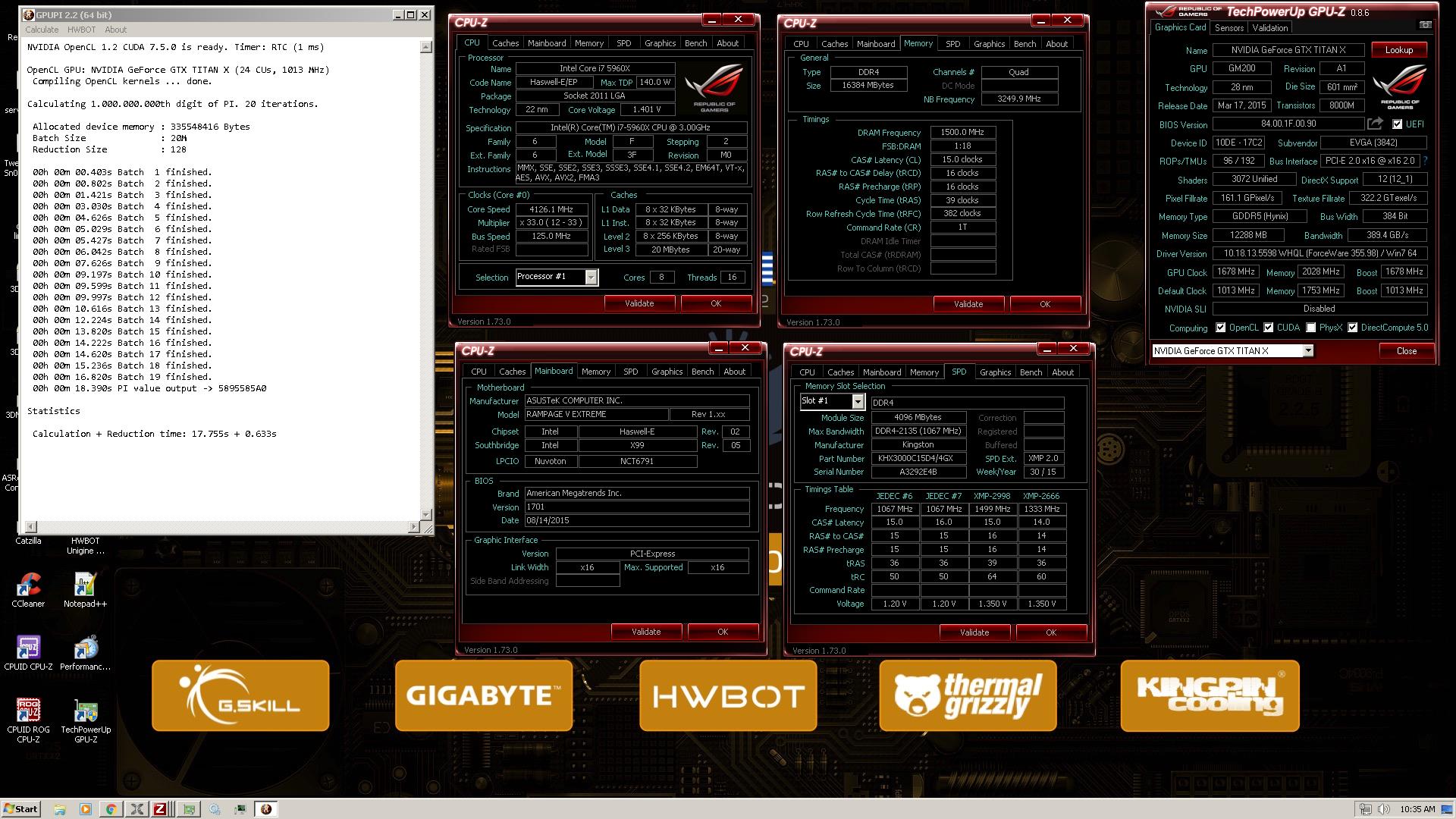Image resolution: width=1456 pixels, height=819 pixels.
Task: Click the Chrome taskbar icon
Action: tap(111, 809)
